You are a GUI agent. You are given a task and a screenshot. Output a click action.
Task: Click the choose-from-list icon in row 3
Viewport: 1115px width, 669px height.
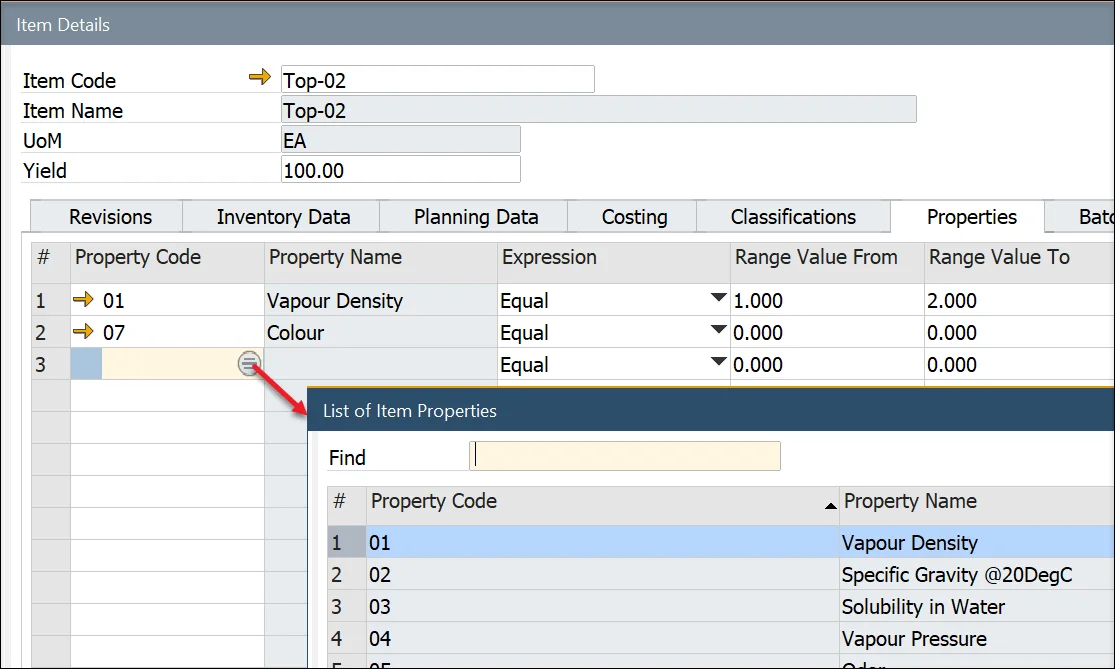tap(249, 364)
